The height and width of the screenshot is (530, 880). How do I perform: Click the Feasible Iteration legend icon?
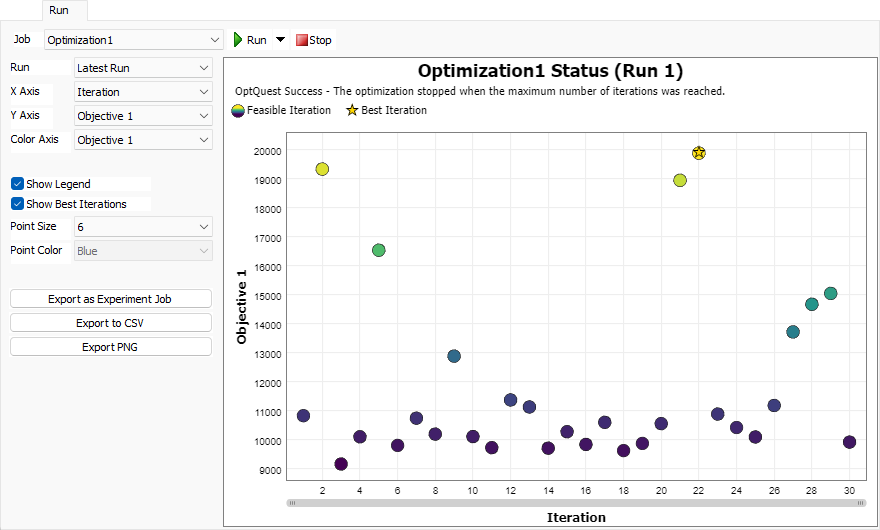240,110
